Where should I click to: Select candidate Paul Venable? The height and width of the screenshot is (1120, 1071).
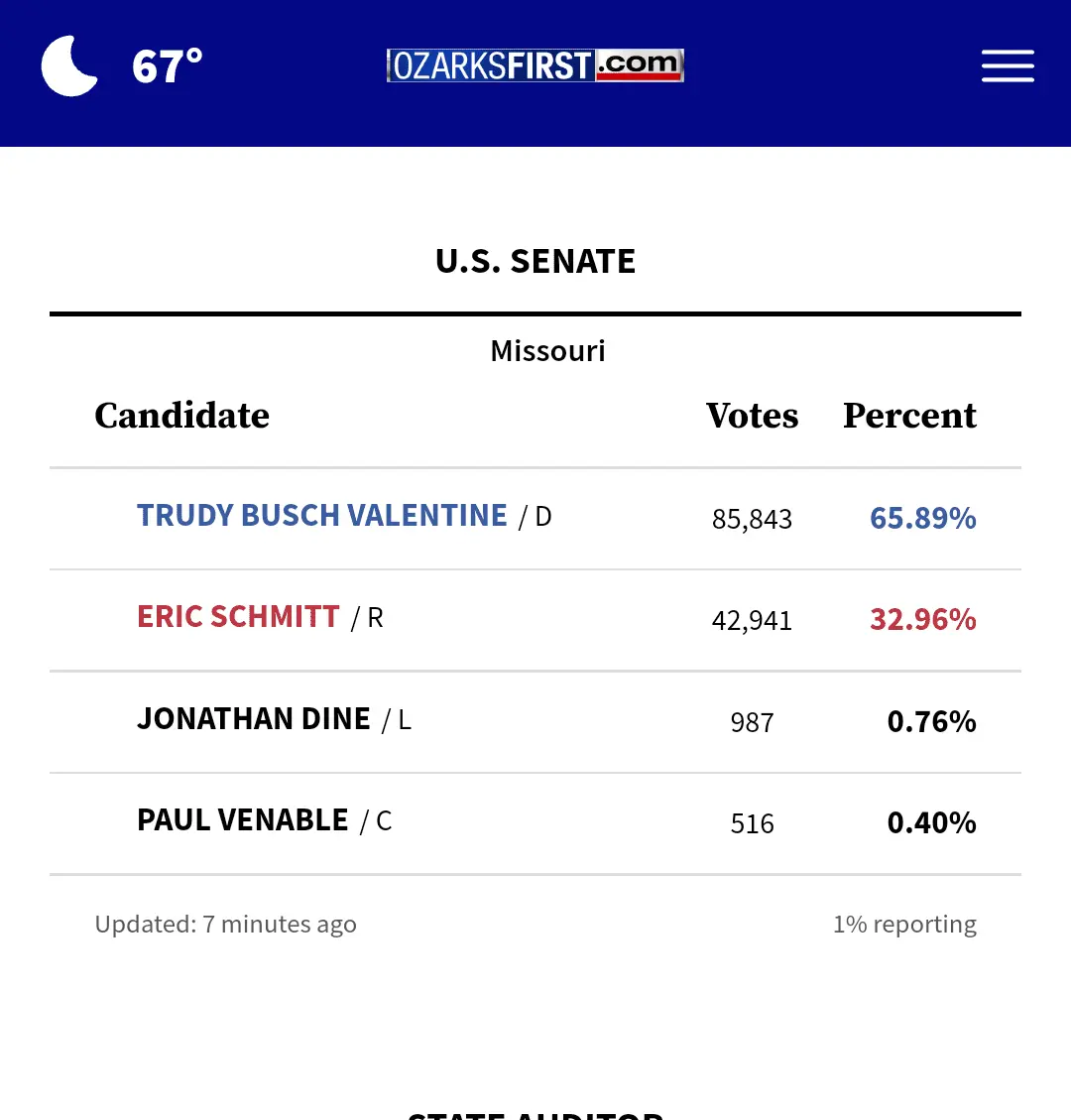coord(243,820)
